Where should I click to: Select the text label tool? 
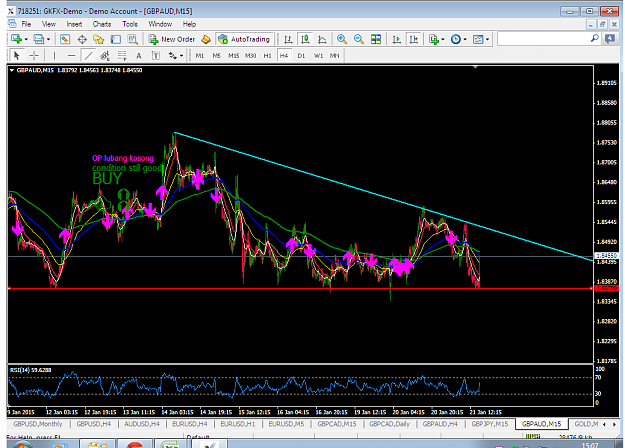pyautogui.click(x=156, y=55)
